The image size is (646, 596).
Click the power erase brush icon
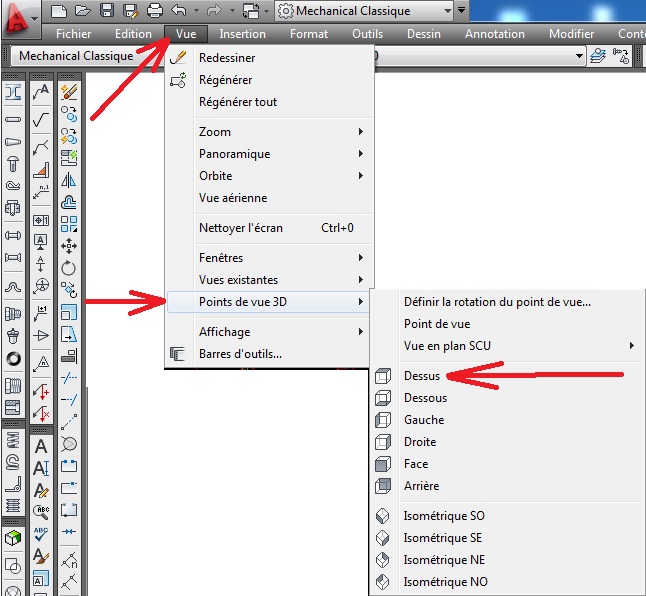point(69,91)
